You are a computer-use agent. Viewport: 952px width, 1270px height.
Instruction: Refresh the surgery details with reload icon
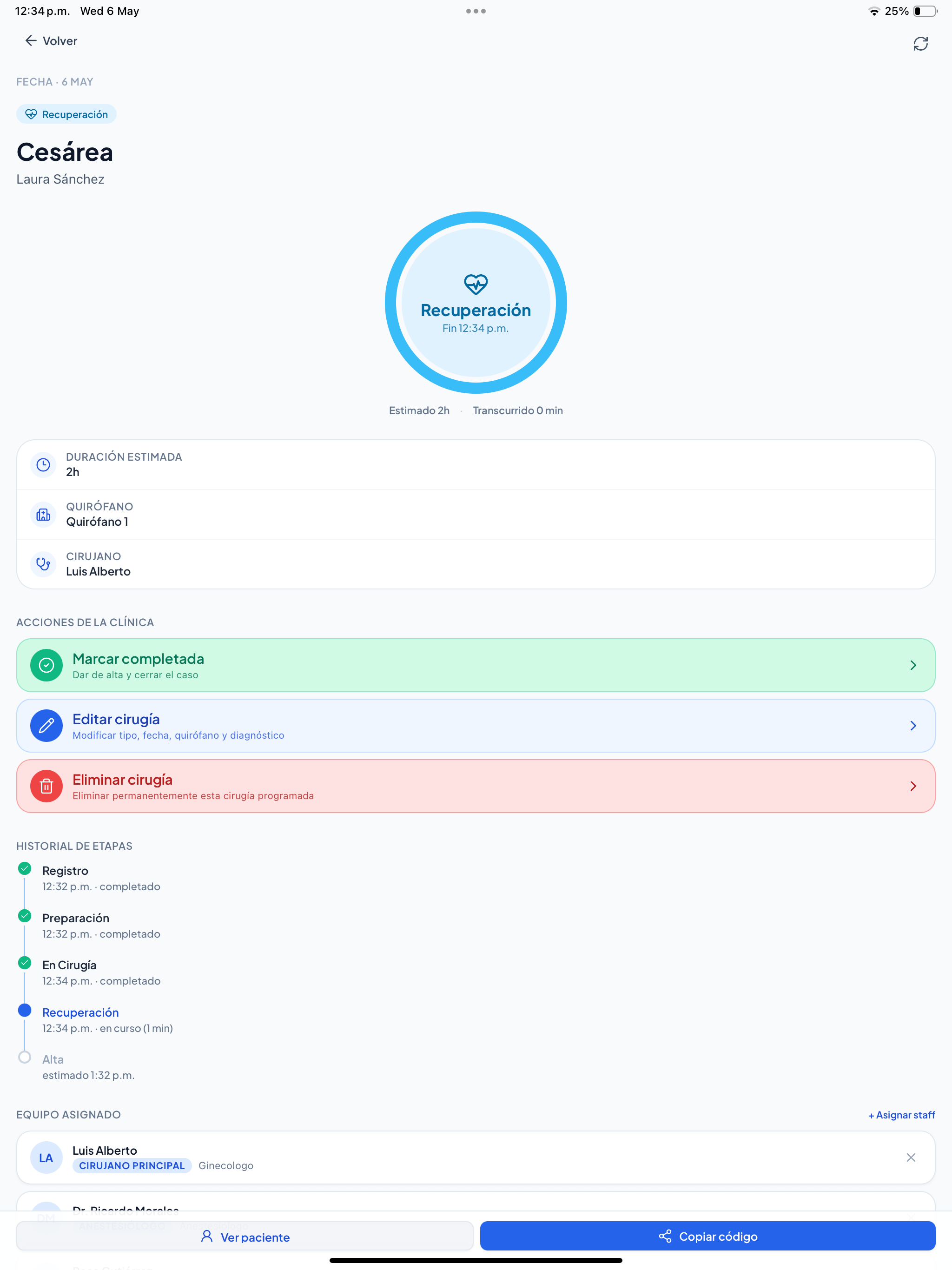(x=920, y=44)
